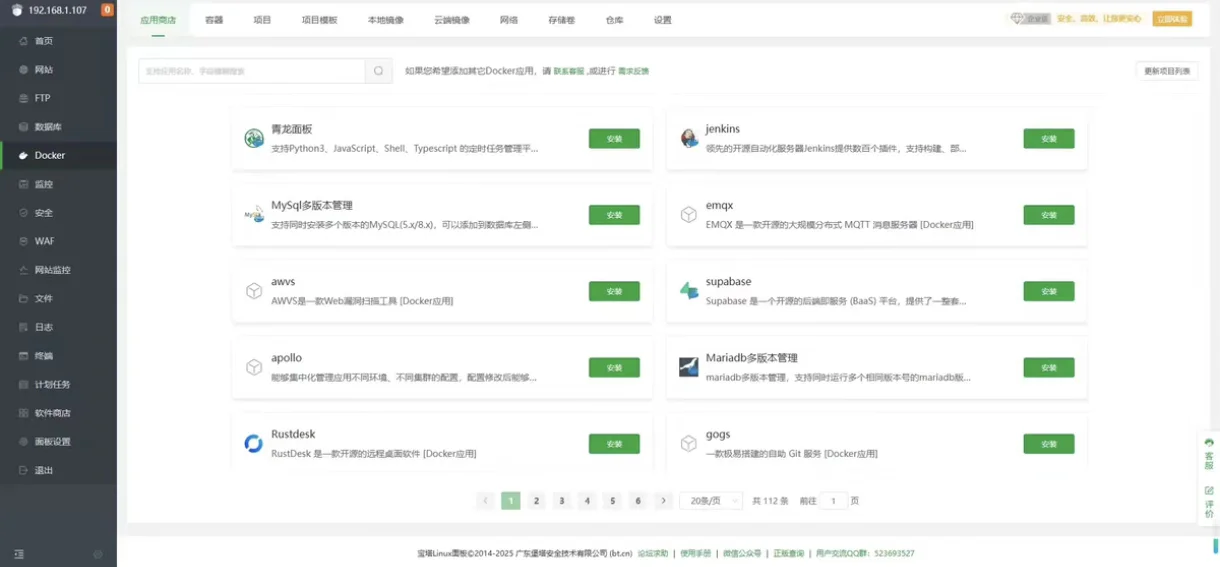Switch to the 存储卷 tab
1220x567 pixels.
click(562, 20)
